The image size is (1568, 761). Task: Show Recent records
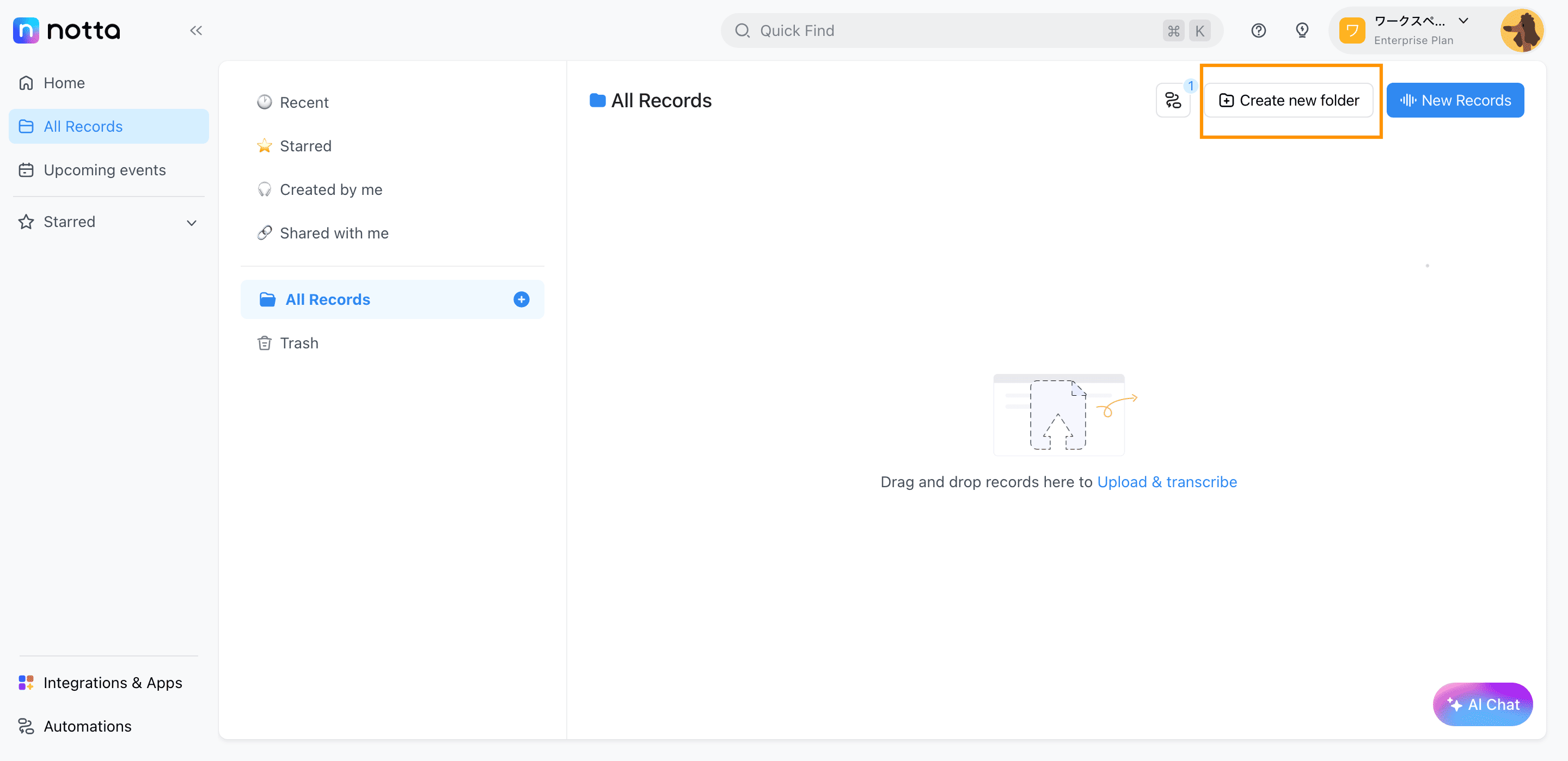(x=392, y=102)
